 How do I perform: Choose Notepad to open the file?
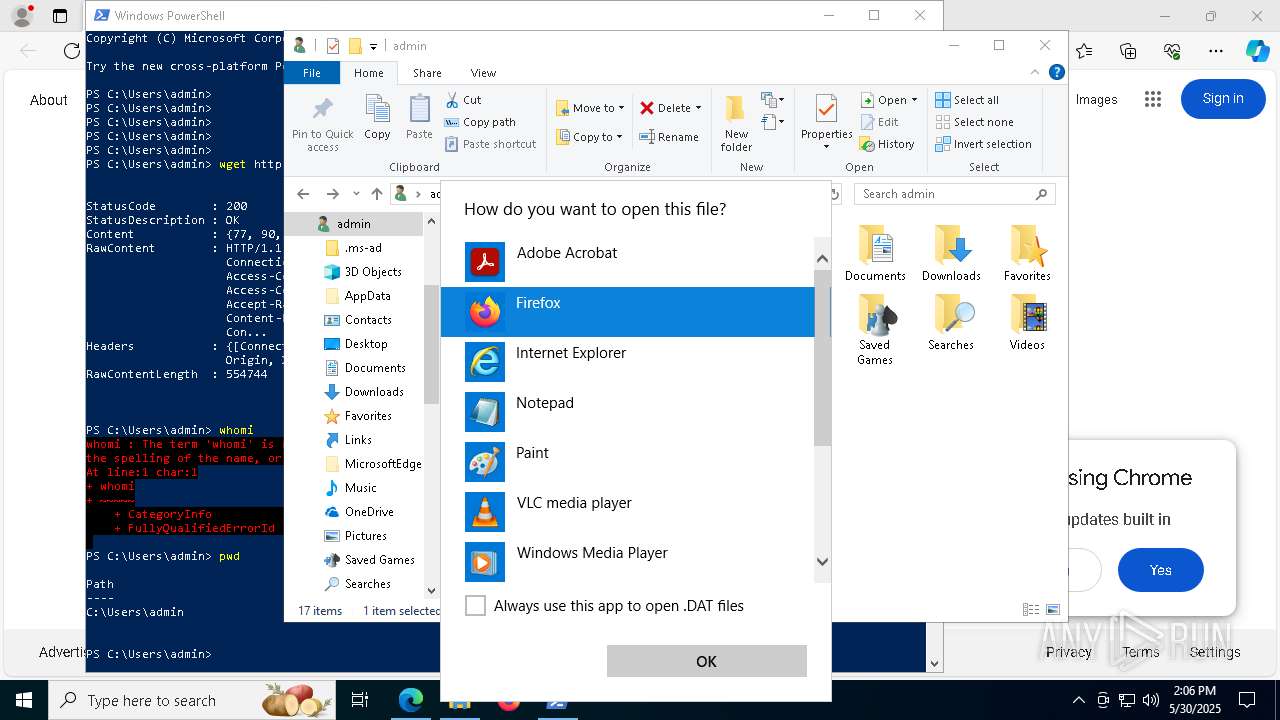[x=627, y=412]
